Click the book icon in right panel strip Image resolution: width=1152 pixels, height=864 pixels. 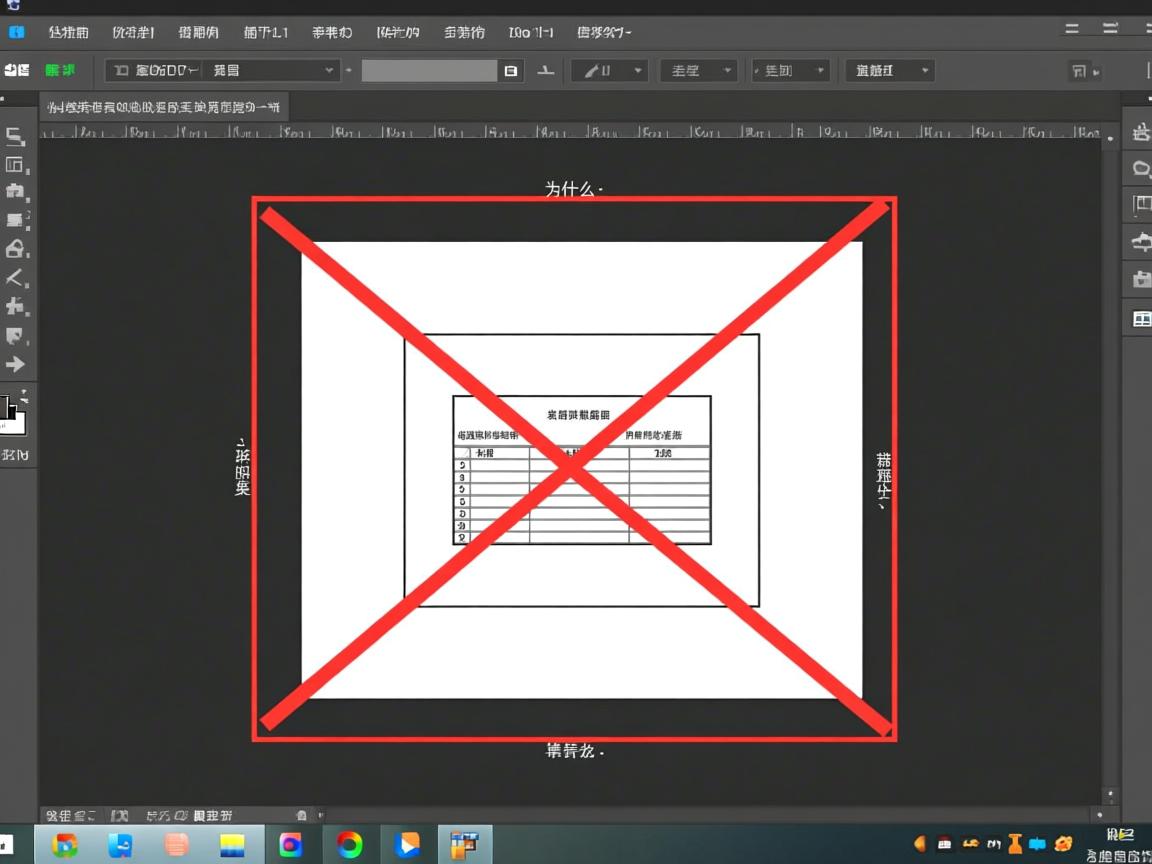[1141, 319]
